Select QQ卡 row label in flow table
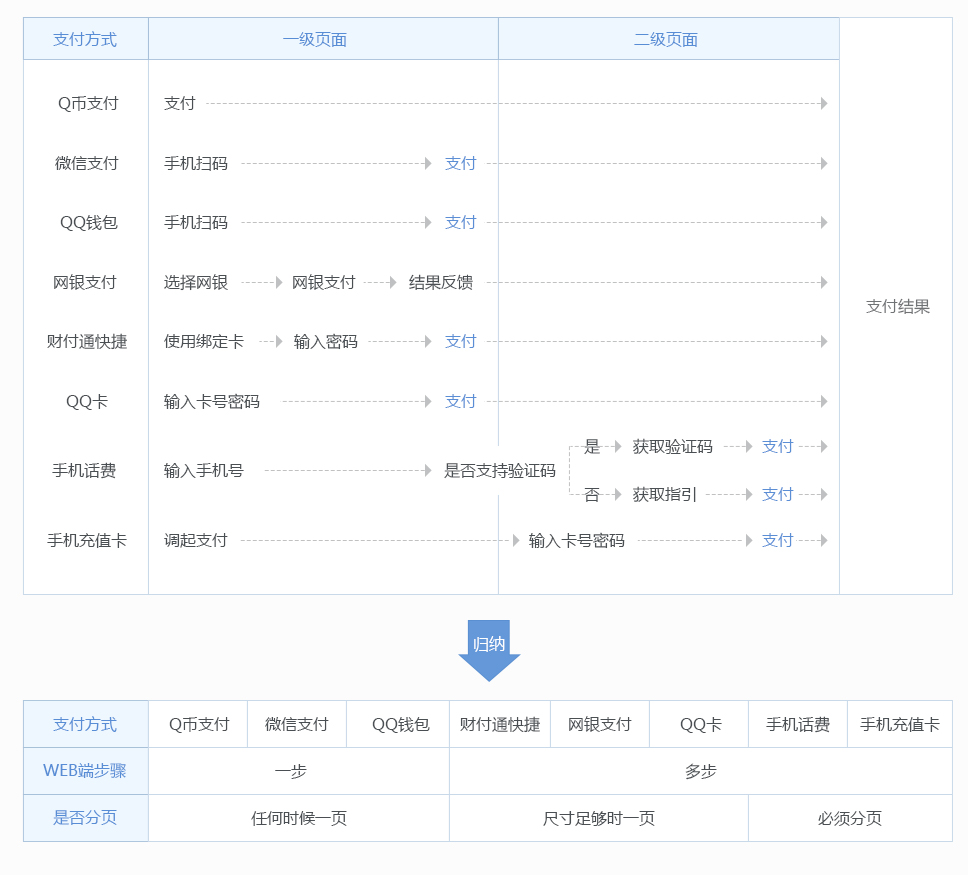The width and height of the screenshot is (968, 875). (87, 401)
